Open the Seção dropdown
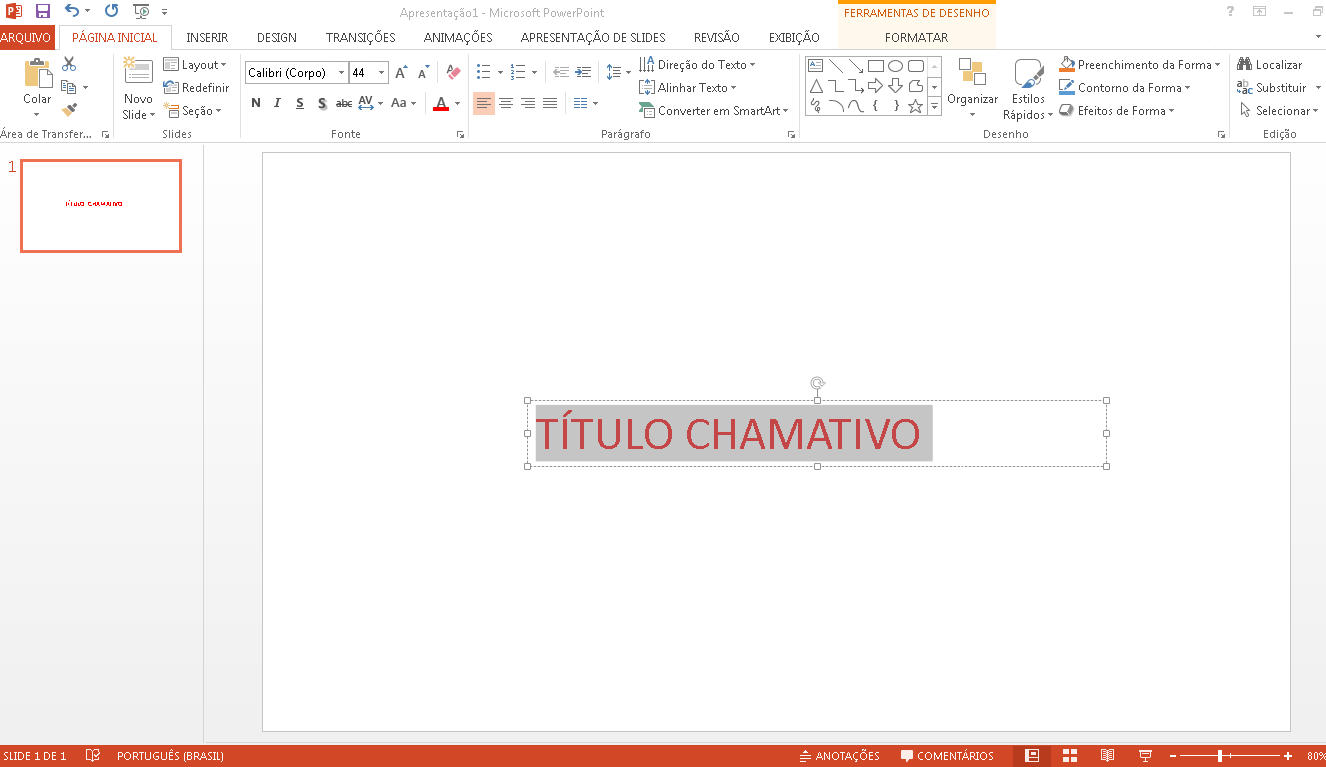The width and height of the screenshot is (1326, 767). point(192,111)
